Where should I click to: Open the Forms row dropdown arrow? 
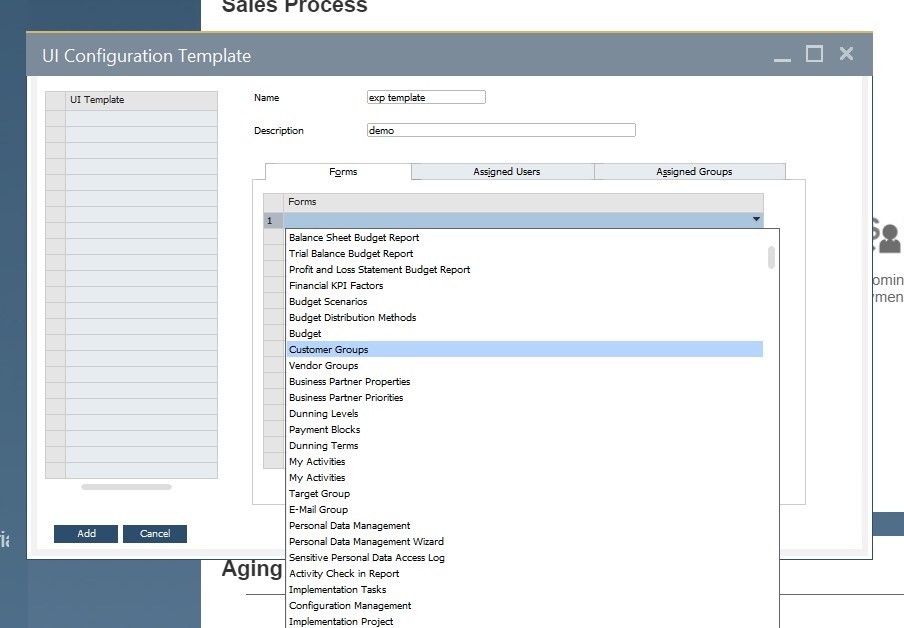coord(756,218)
